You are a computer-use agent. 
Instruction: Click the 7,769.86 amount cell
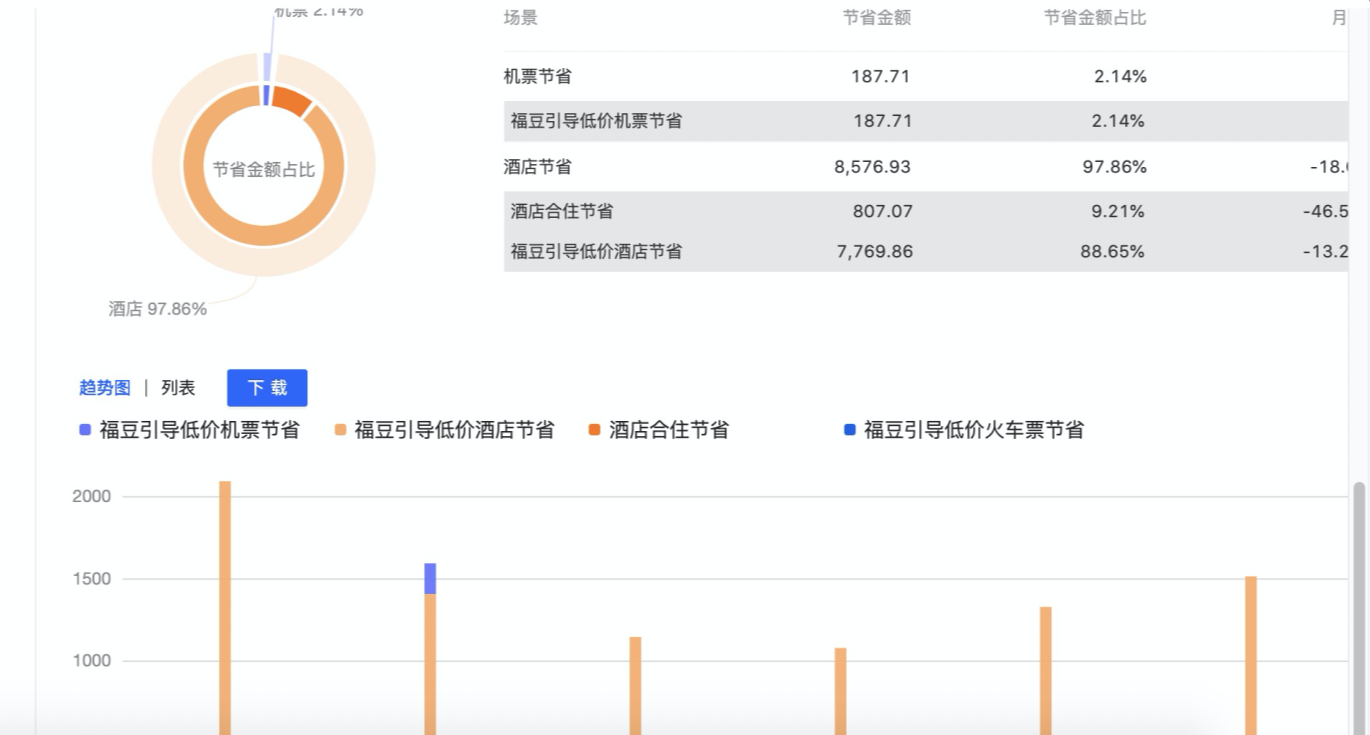click(x=875, y=251)
